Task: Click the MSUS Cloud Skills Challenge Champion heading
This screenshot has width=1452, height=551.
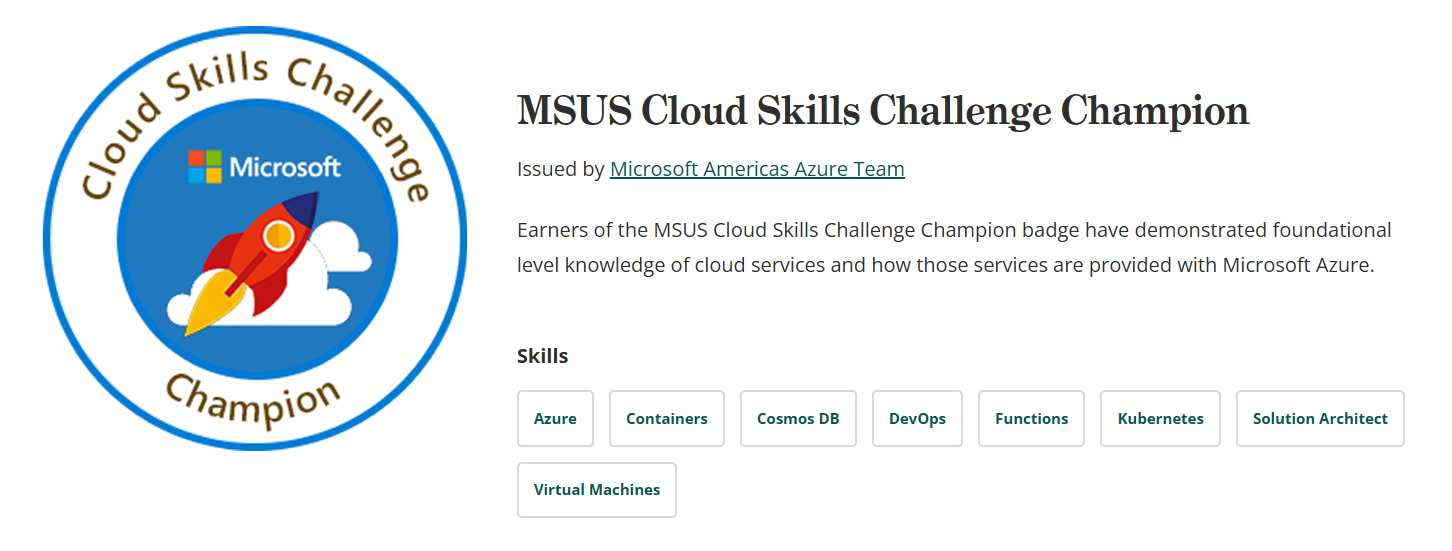Action: click(883, 111)
